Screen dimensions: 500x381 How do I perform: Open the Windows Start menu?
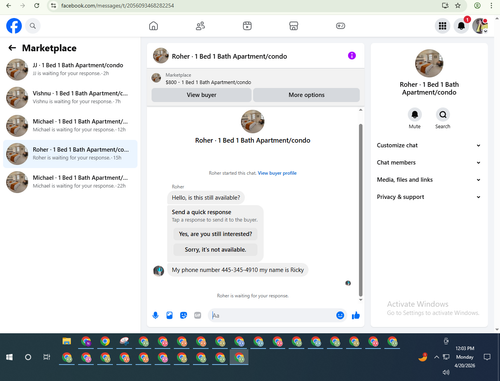click(x=9, y=357)
